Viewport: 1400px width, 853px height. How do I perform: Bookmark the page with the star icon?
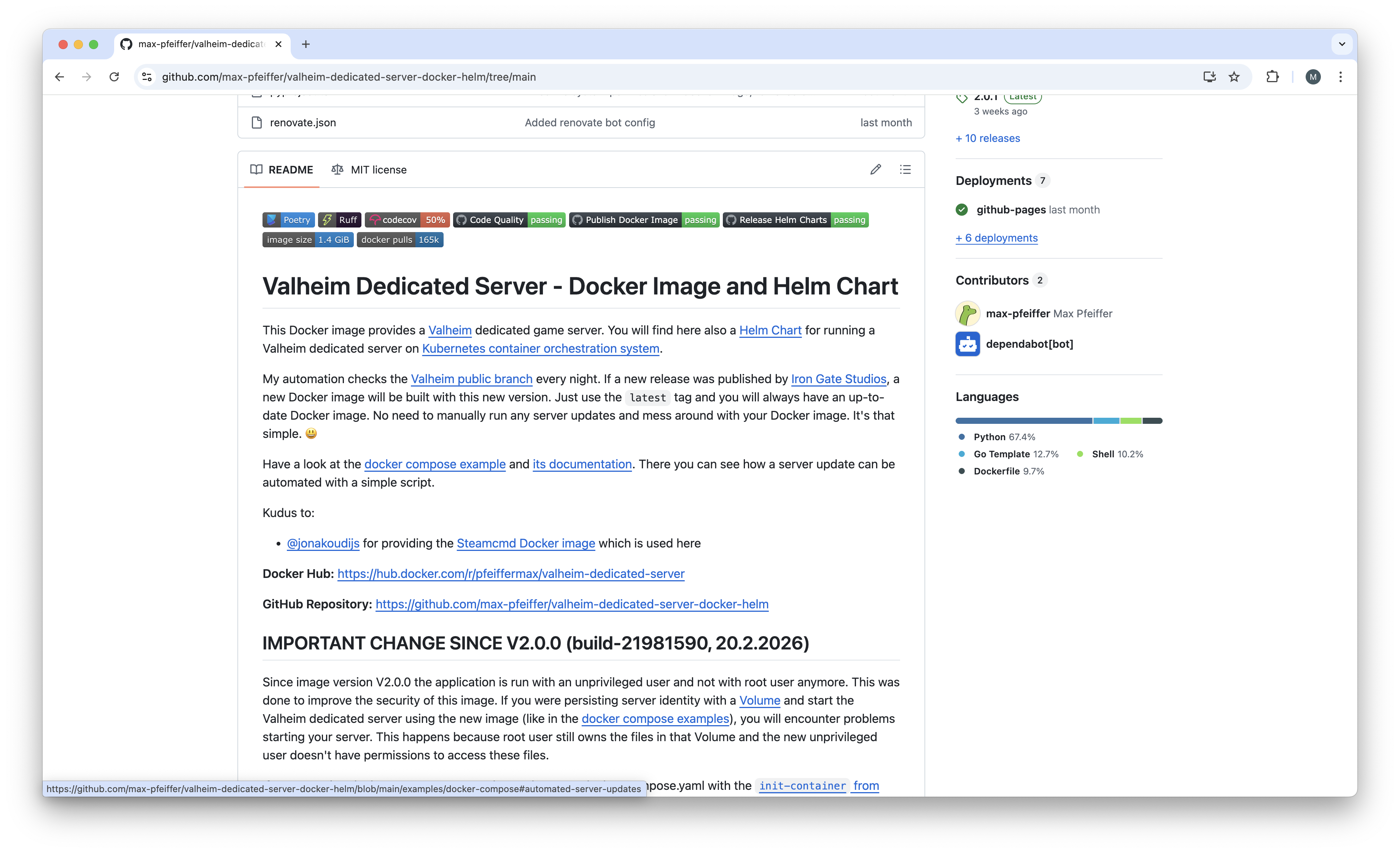[x=1234, y=77]
